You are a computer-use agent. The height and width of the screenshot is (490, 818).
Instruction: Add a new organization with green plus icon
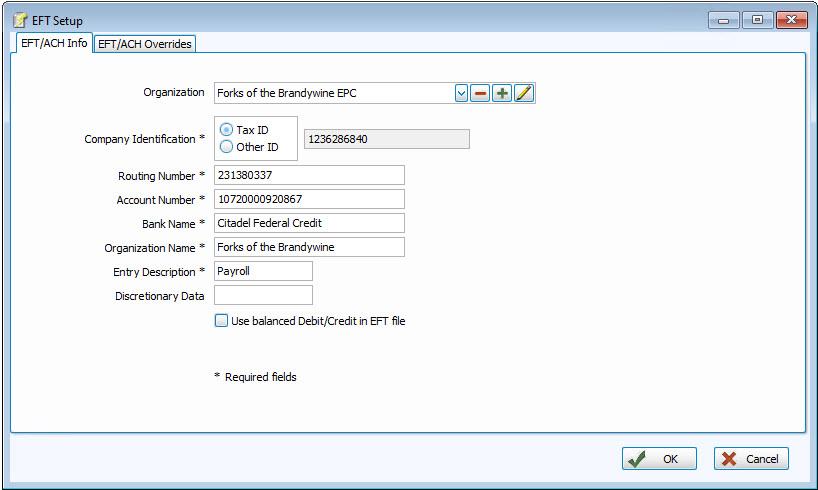click(502, 93)
